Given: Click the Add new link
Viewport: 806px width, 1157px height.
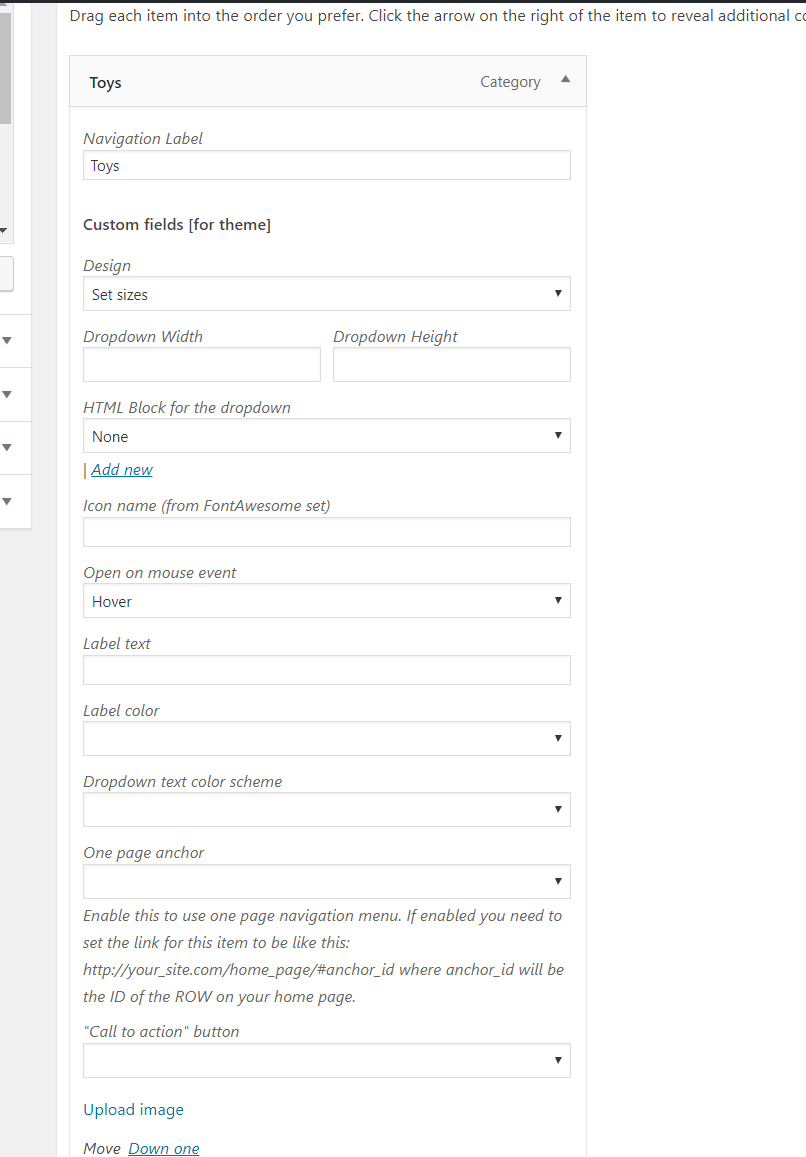Looking at the screenshot, I should 122,470.
